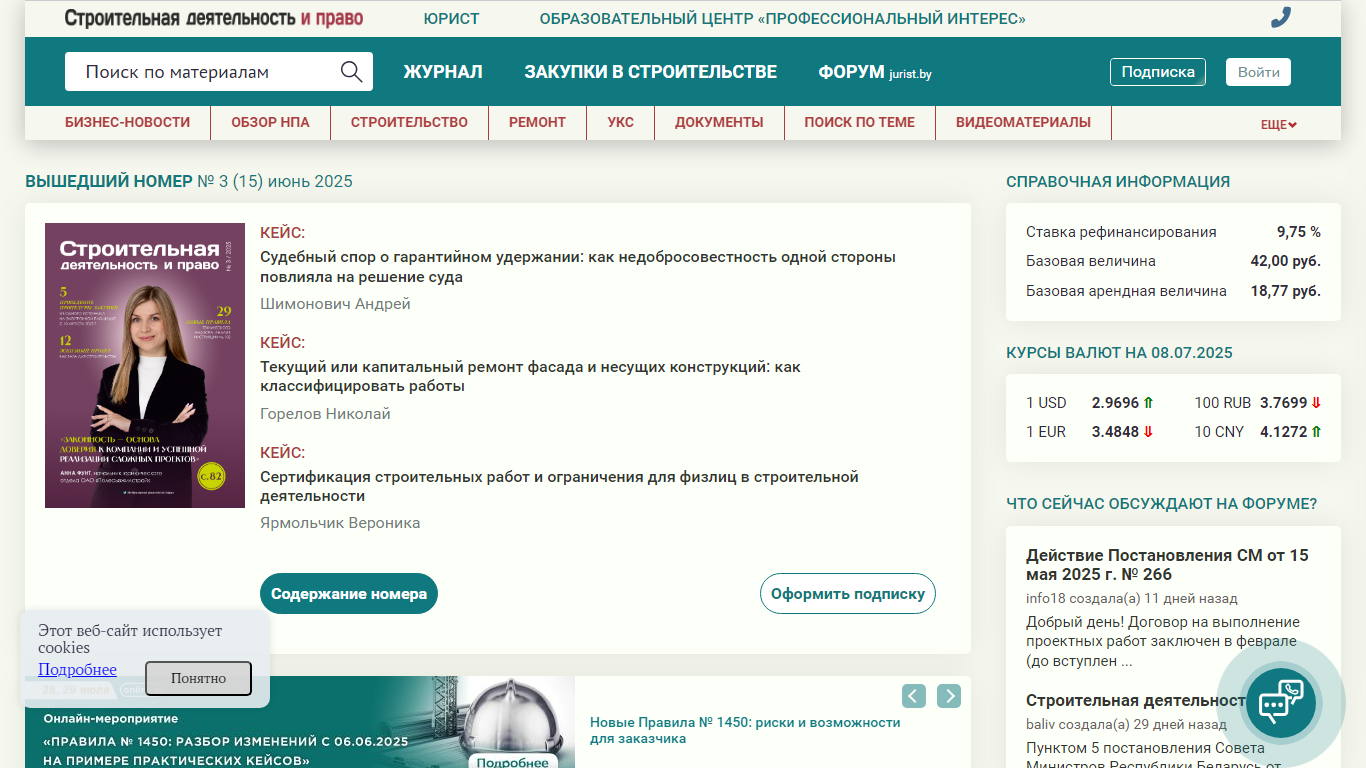Accept cookies with Понятно button
1366x768 pixels.
click(x=198, y=678)
